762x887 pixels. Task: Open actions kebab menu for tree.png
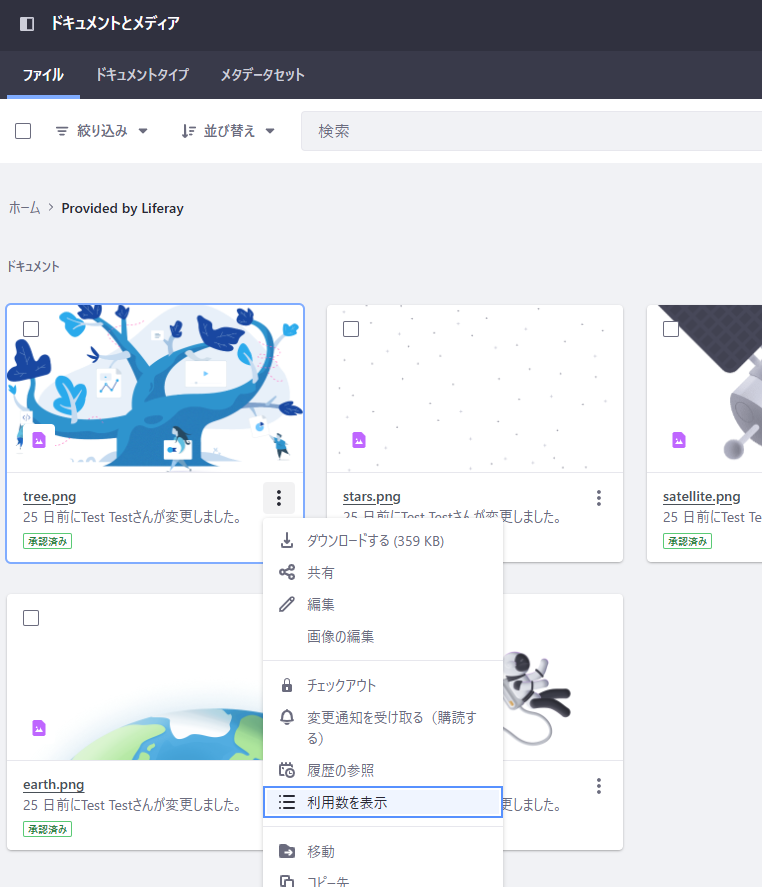coord(279,498)
